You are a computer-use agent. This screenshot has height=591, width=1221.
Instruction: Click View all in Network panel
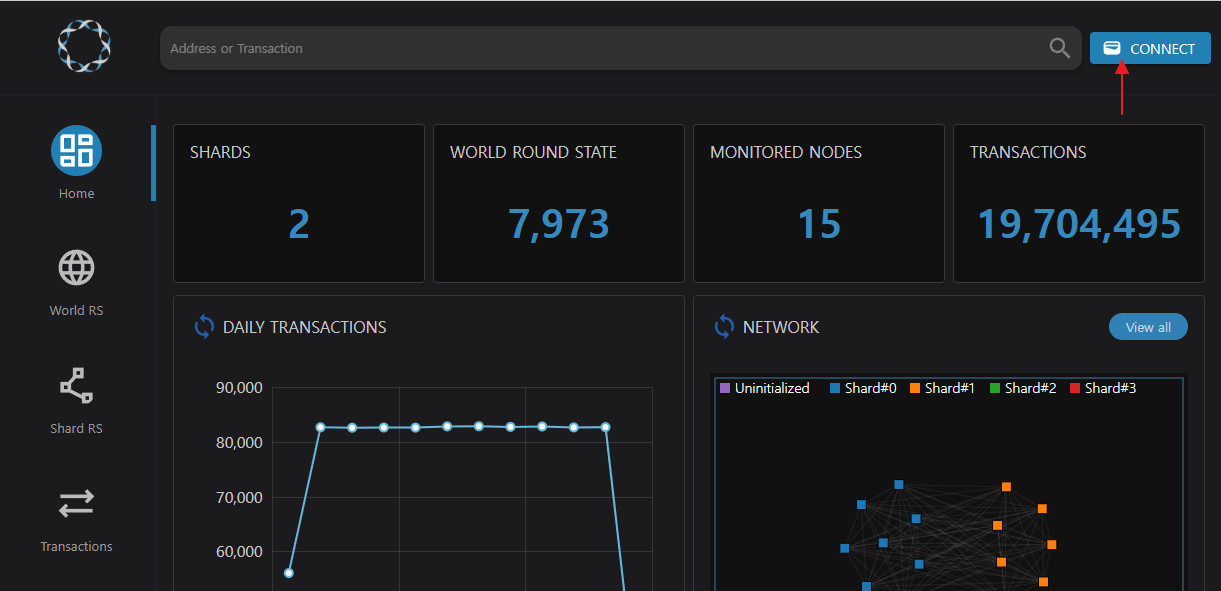1147,327
